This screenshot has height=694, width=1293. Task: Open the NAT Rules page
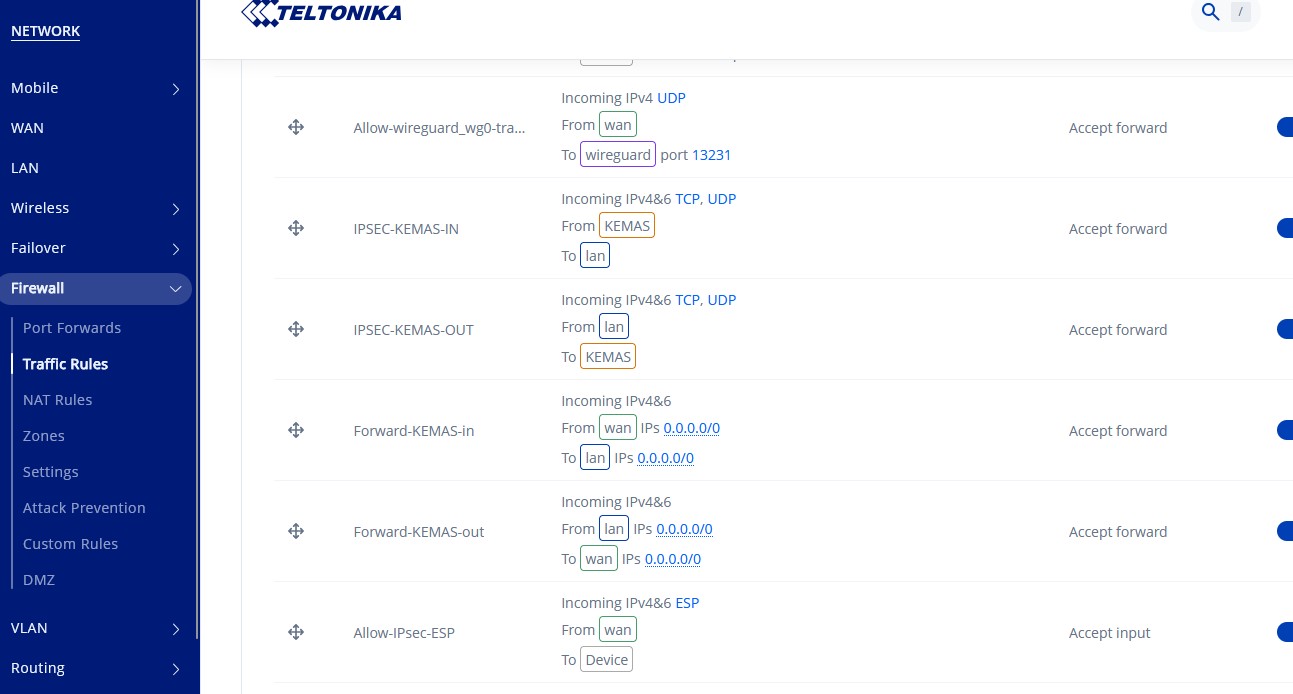click(57, 400)
